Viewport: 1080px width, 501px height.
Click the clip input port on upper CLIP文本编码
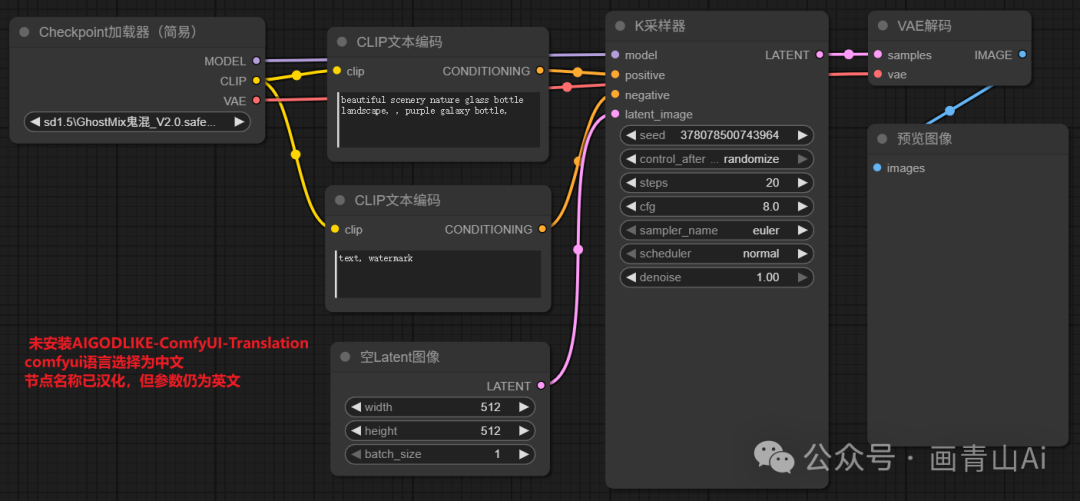[x=336, y=70]
